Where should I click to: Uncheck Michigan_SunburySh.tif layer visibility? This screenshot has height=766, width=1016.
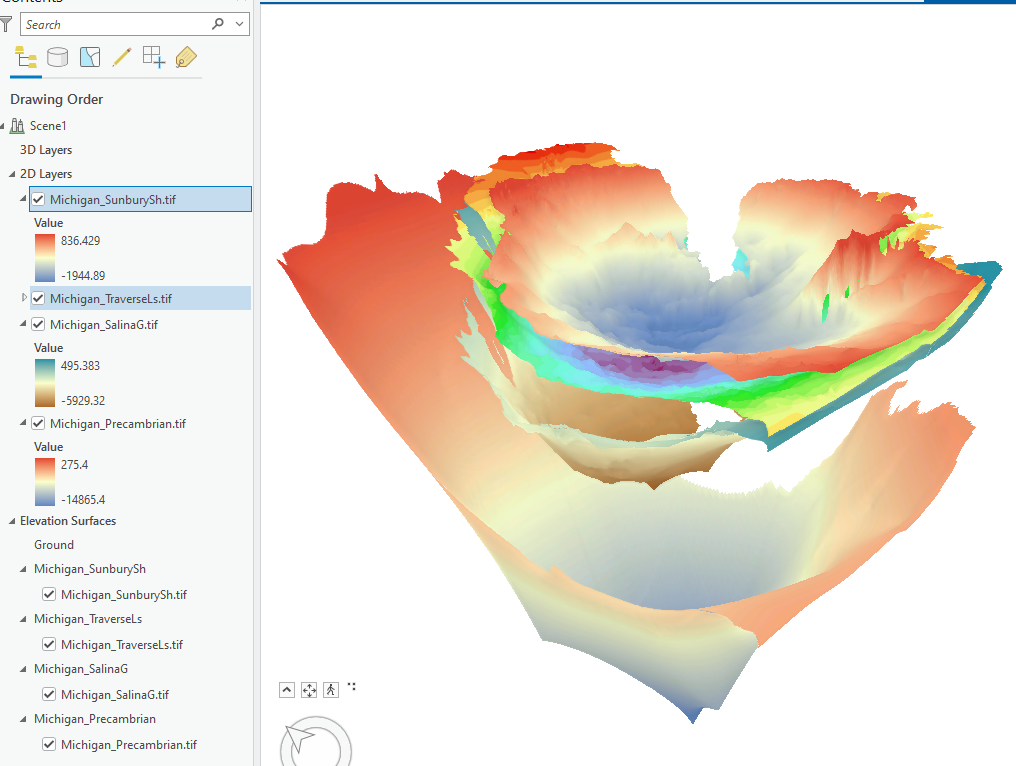[38, 200]
